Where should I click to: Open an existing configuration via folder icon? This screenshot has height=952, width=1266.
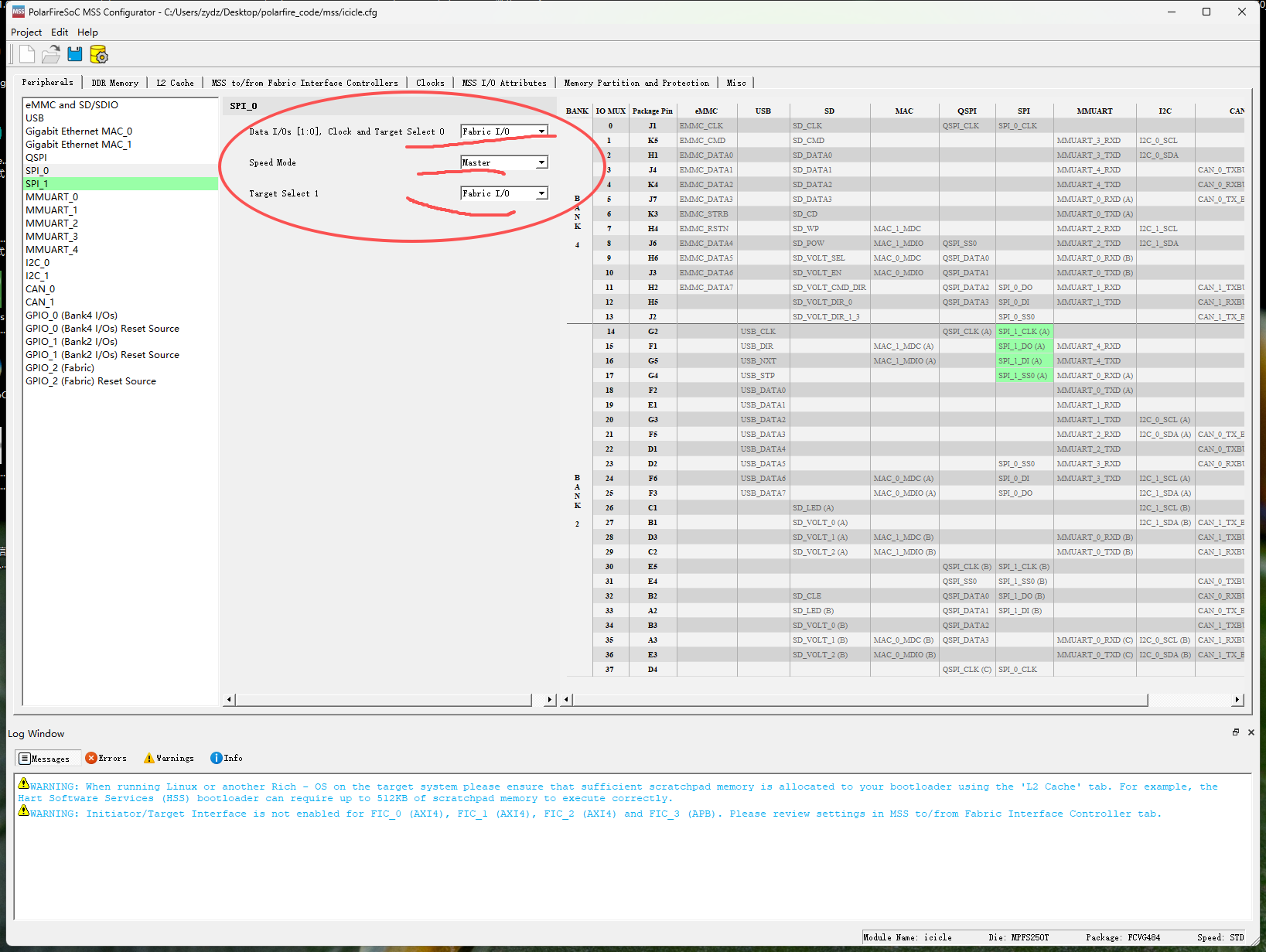(x=51, y=54)
